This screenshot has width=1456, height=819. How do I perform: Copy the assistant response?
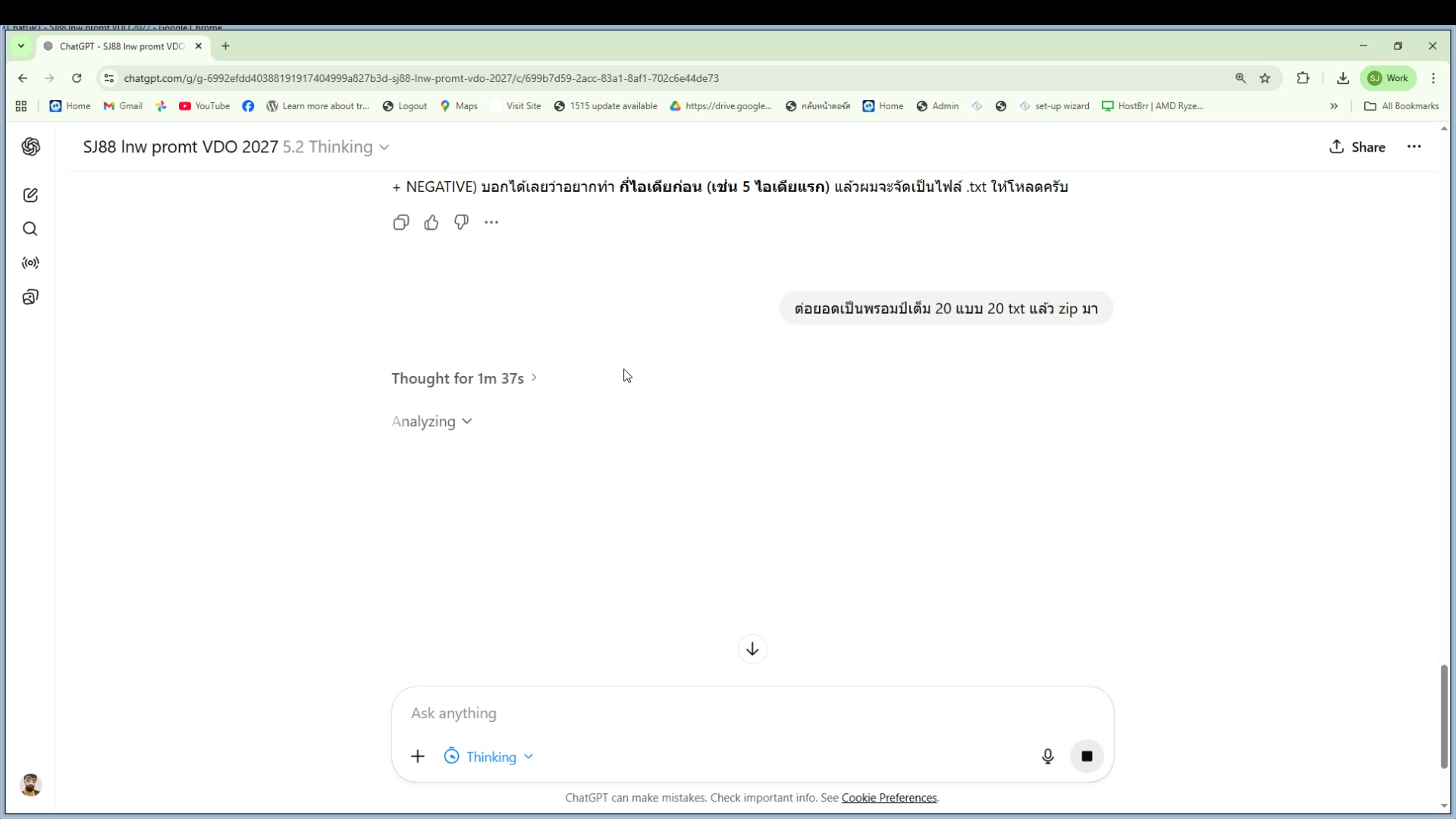(401, 222)
